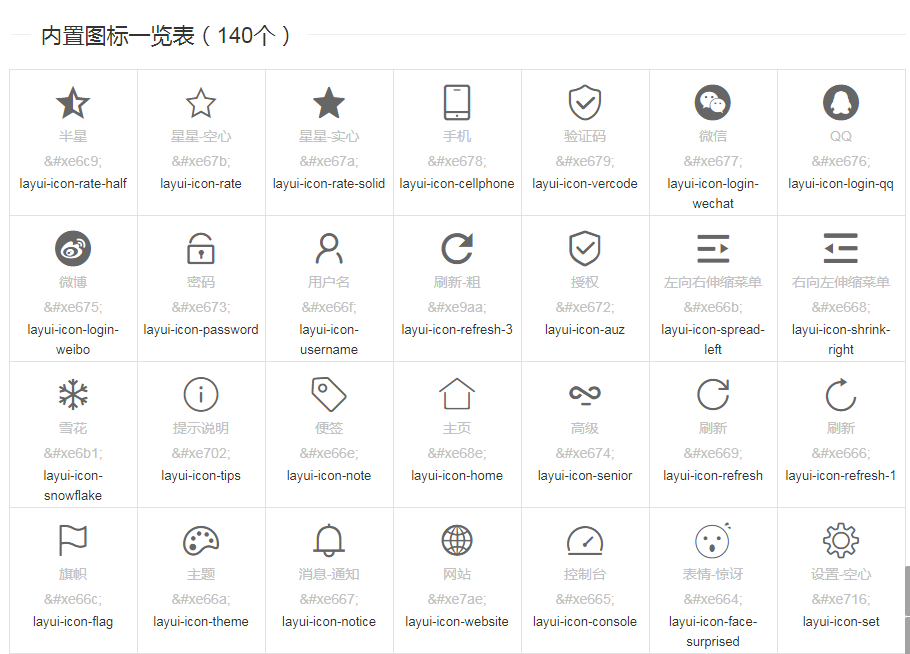Select the note tag icon
This screenshot has width=910, height=654.
(x=328, y=394)
